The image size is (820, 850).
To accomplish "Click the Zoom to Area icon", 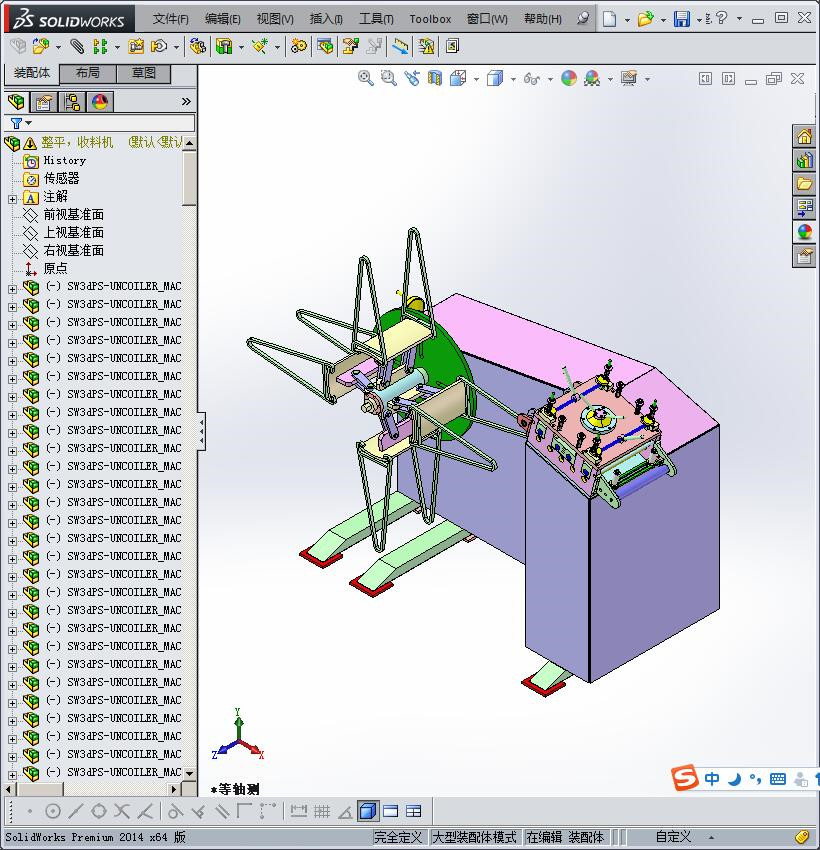I will click(388, 78).
